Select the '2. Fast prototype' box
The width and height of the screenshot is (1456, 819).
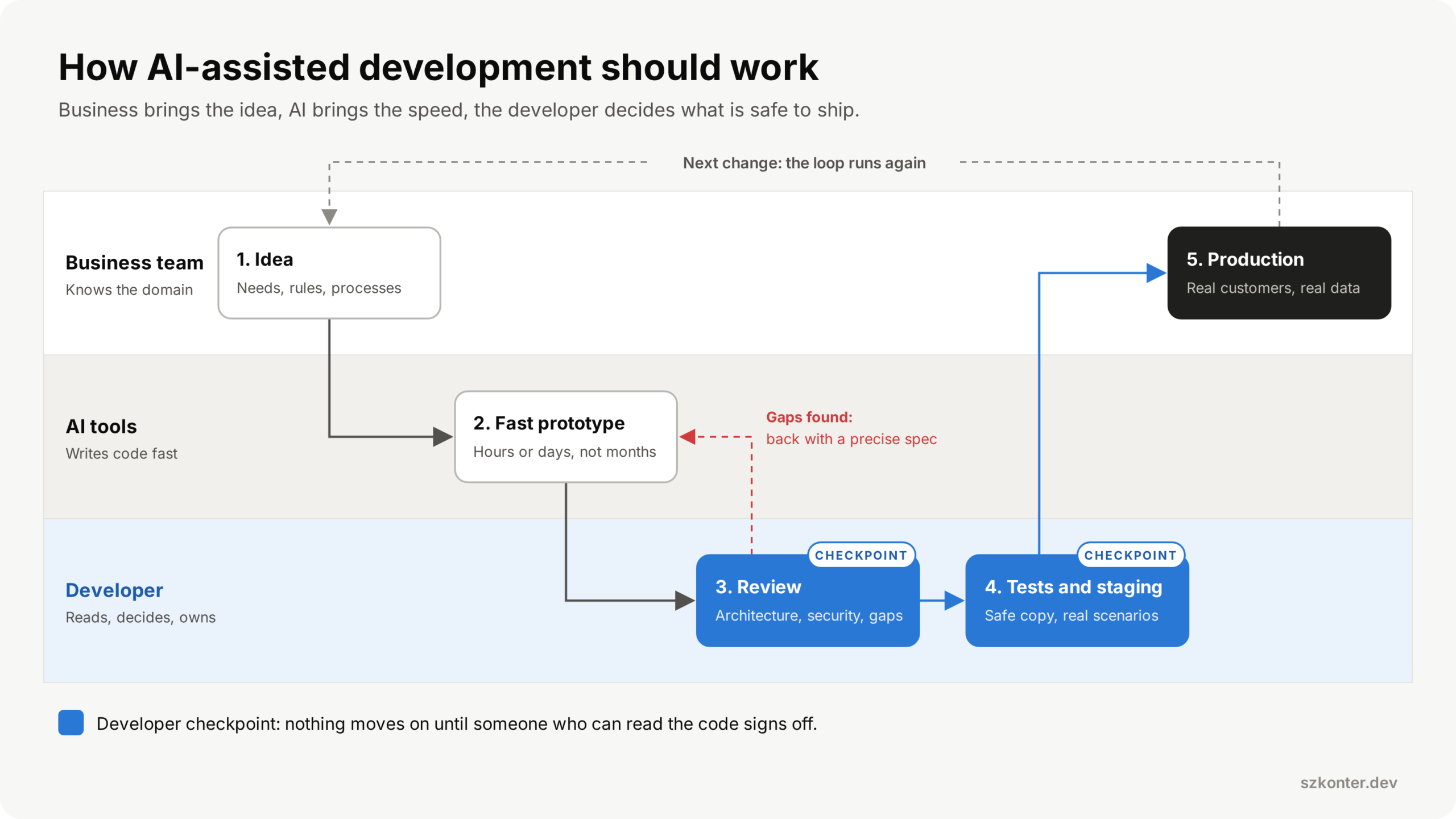click(x=566, y=437)
